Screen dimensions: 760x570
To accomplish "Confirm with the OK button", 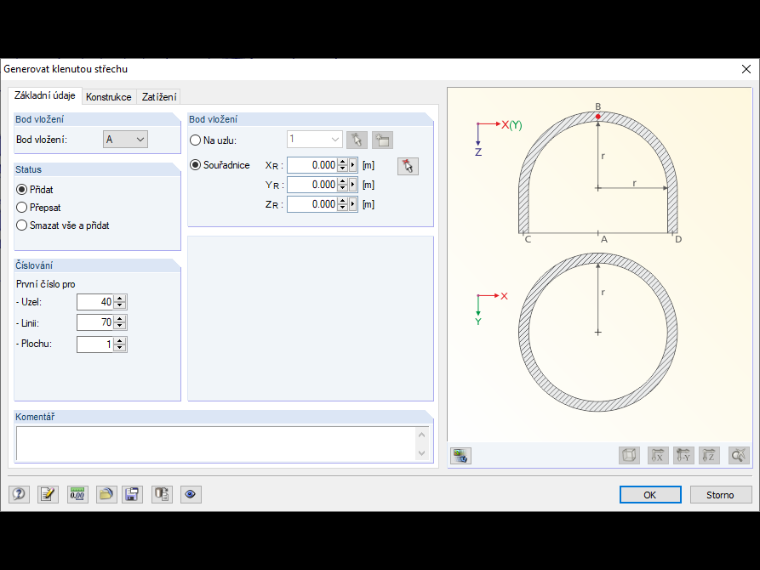I will click(x=650, y=495).
